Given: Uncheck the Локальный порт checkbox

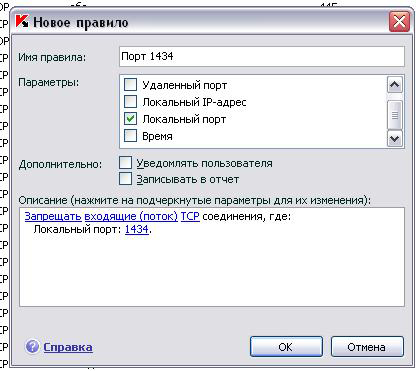Looking at the screenshot, I should coord(130,119).
